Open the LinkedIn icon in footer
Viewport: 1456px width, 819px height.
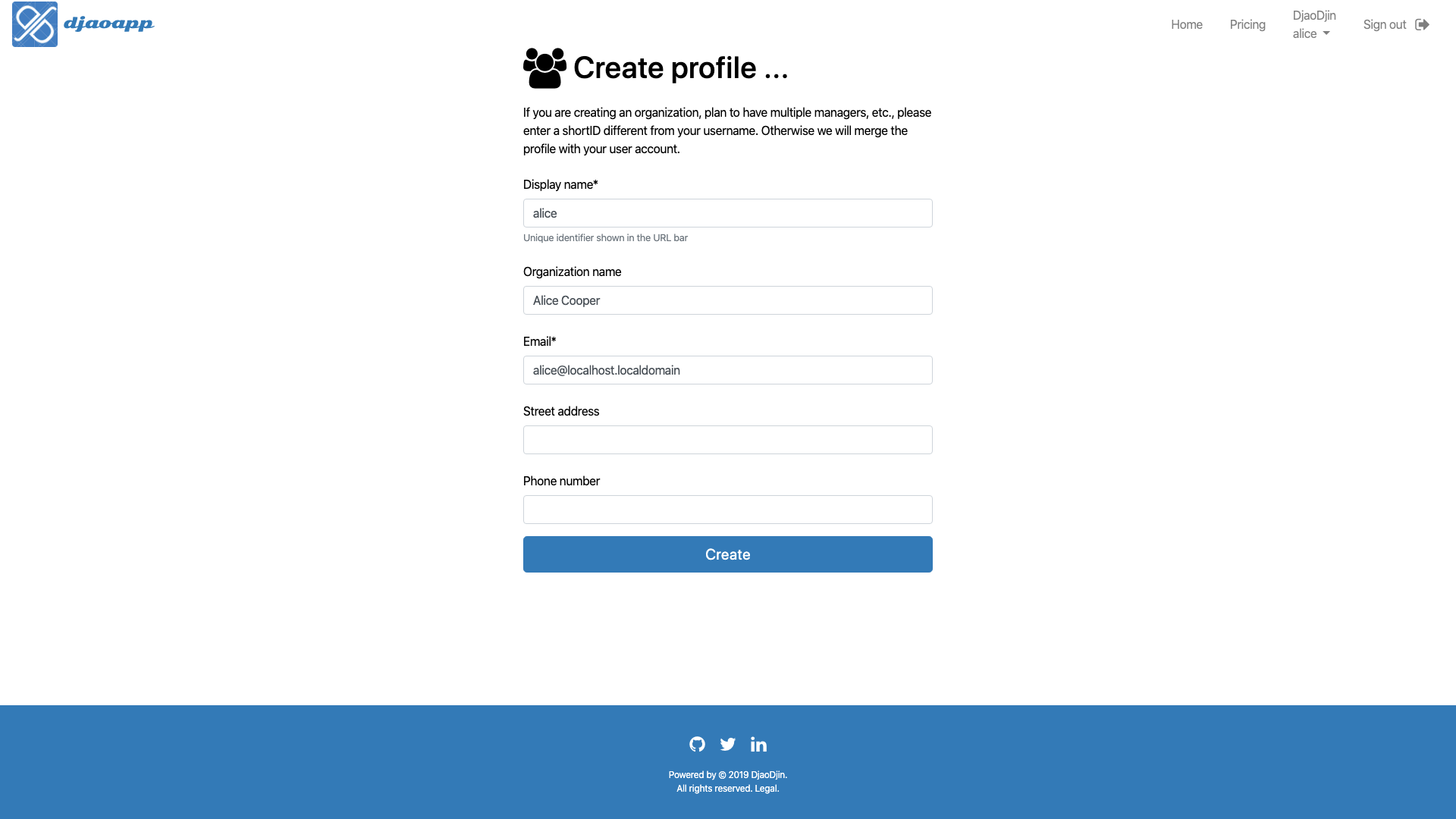[x=758, y=744]
